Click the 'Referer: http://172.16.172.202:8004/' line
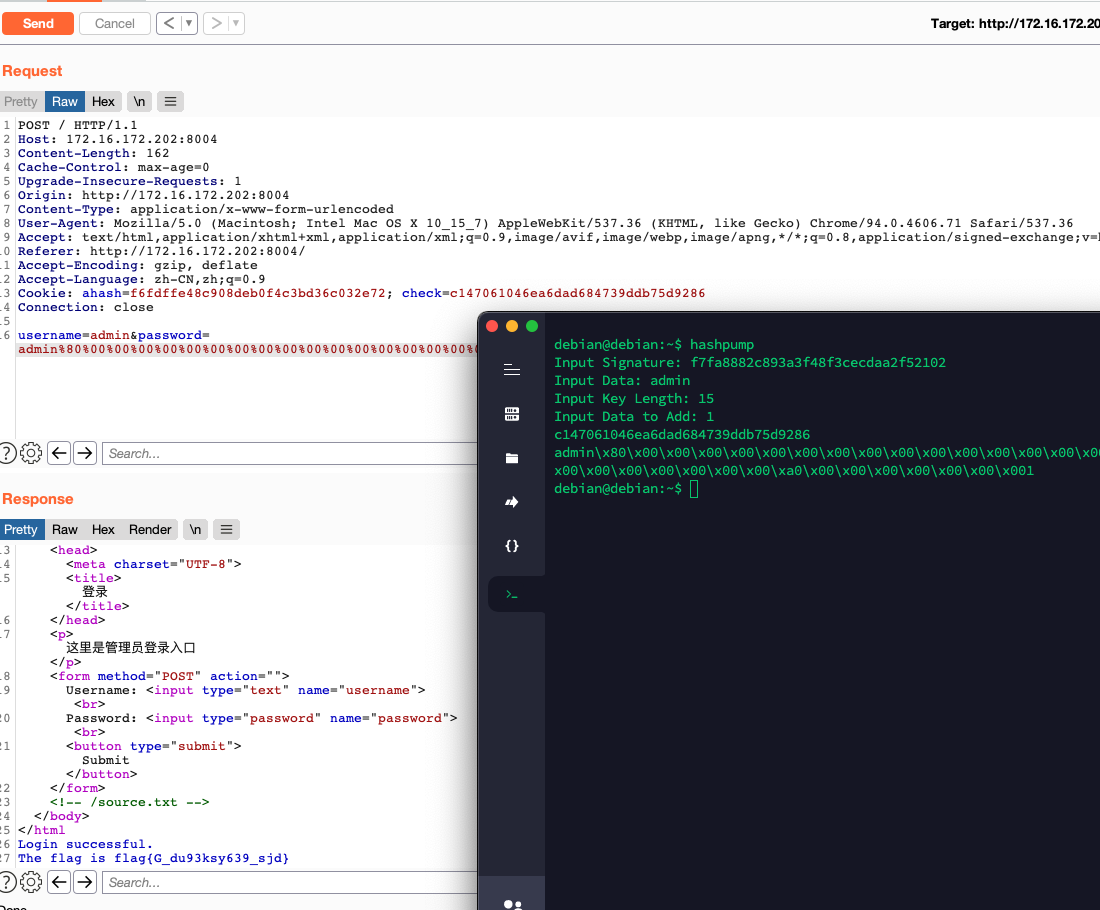Image resolution: width=1100 pixels, height=910 pixels. (161, 251)
